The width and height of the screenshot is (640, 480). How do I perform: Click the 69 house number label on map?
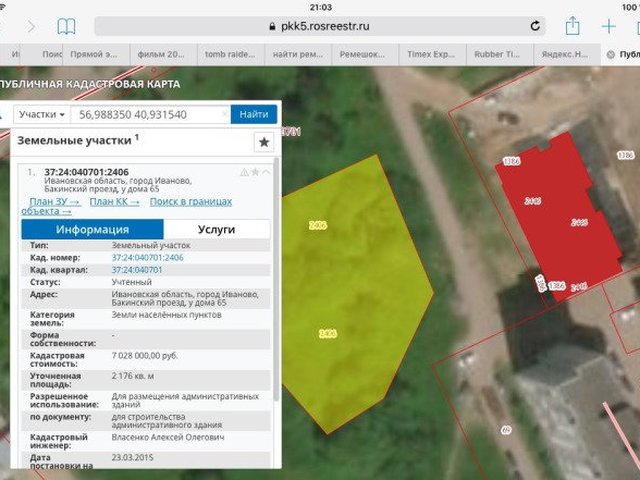click(x=506, y=430)
